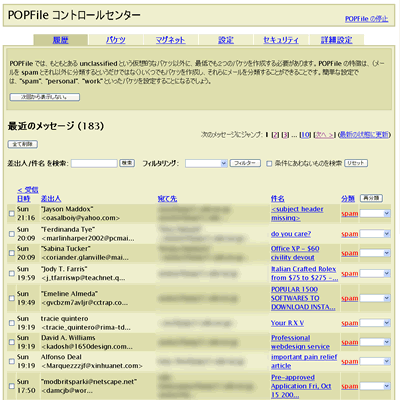The image size is (400, 400).
Task: Open the 'Your R X V' message
Action: click(x=287, y=323)
